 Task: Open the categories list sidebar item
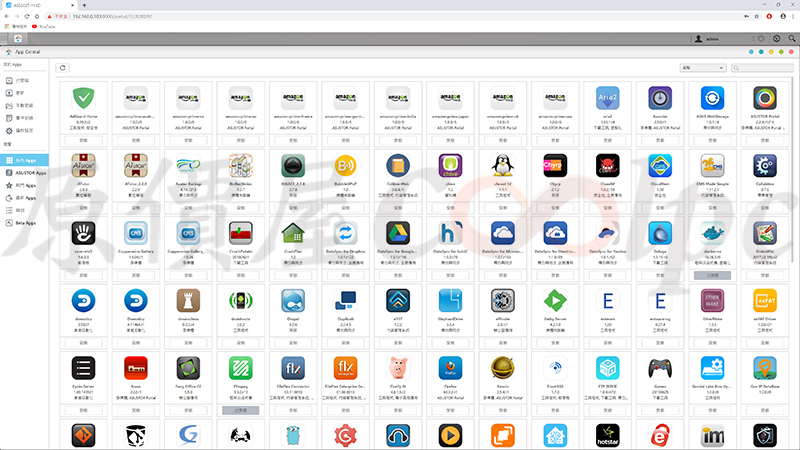[24, 210]
